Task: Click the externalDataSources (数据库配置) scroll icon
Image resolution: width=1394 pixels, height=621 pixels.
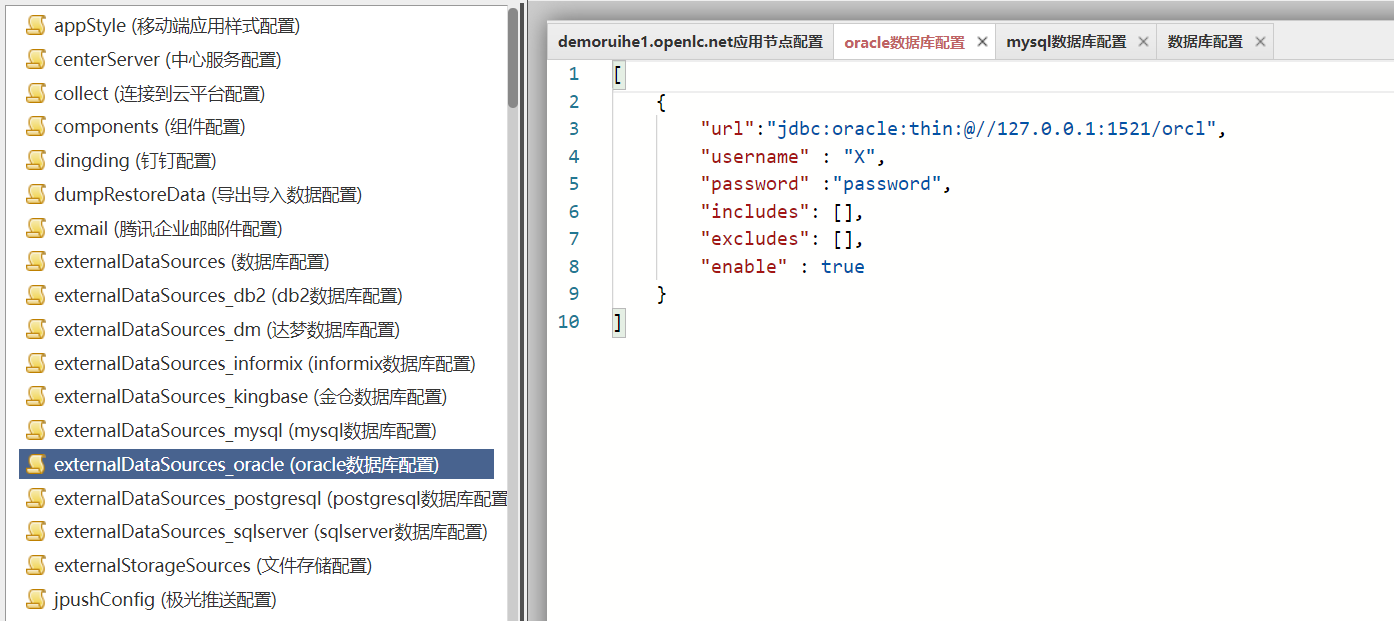Action: 36,262
